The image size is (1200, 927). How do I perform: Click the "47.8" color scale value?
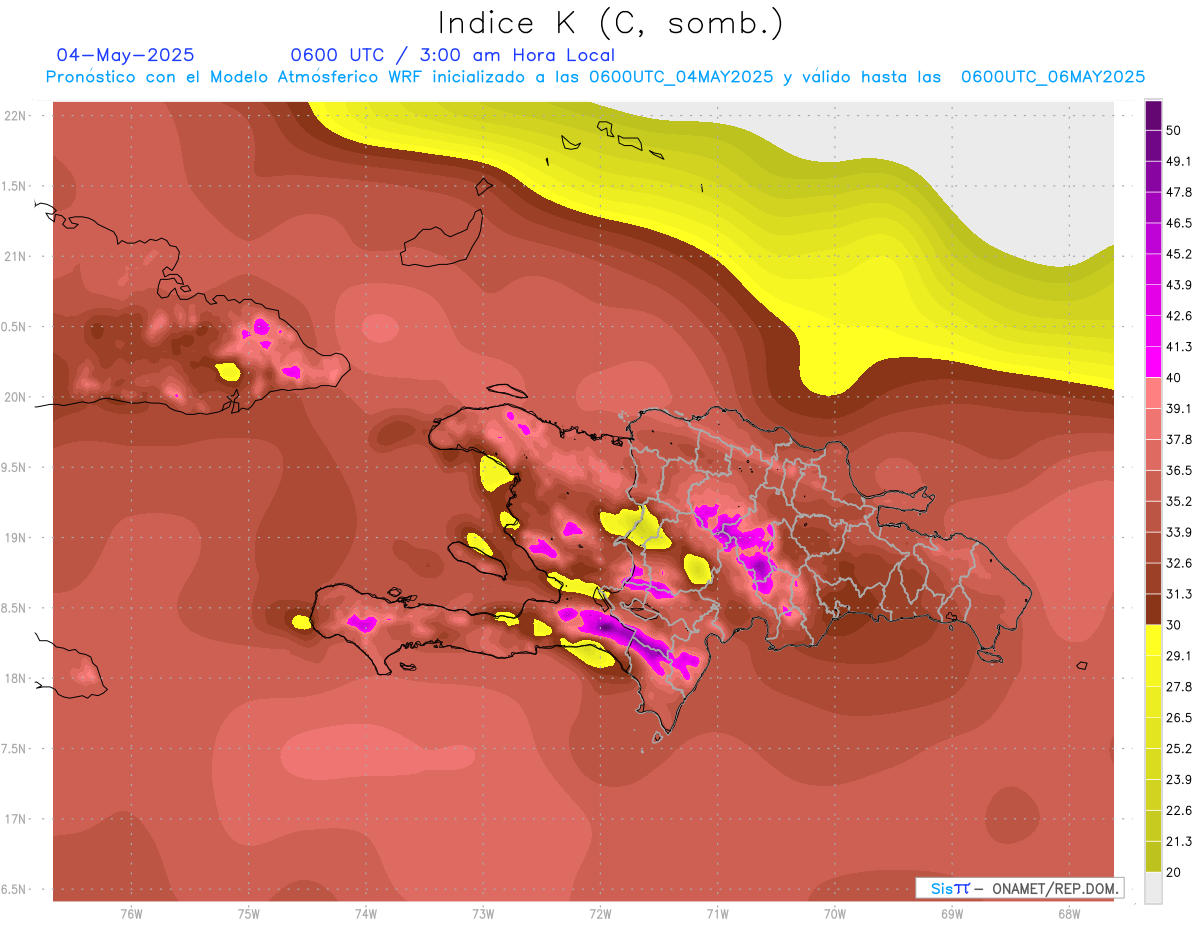(x=1178, y=192)
